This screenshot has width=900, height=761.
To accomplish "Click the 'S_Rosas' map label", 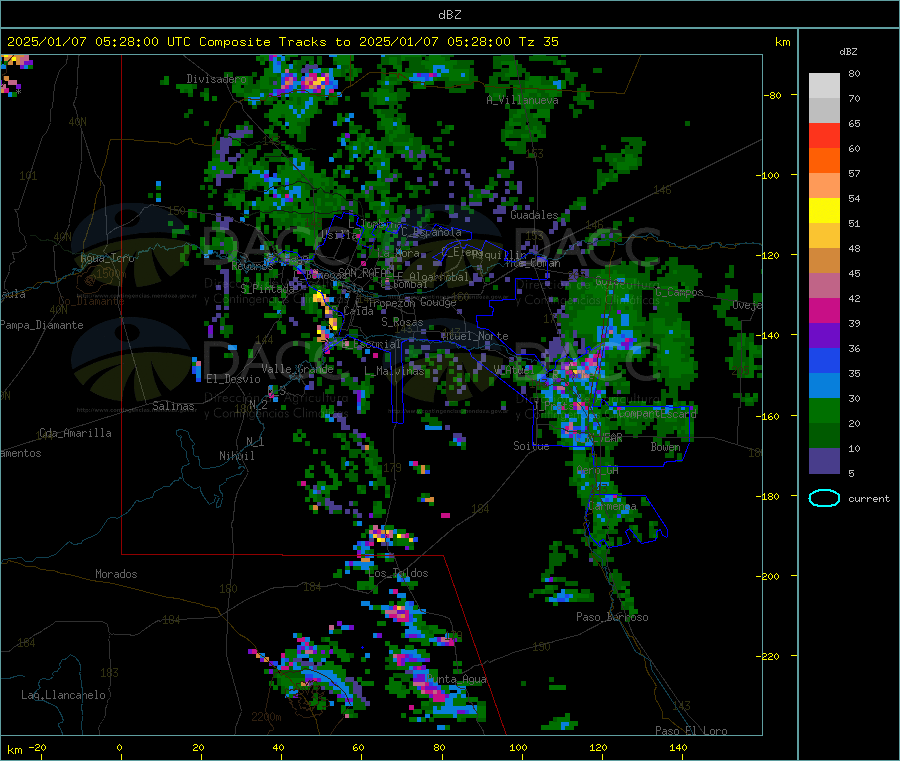I will pyautogui.click(x=402, y=323).
